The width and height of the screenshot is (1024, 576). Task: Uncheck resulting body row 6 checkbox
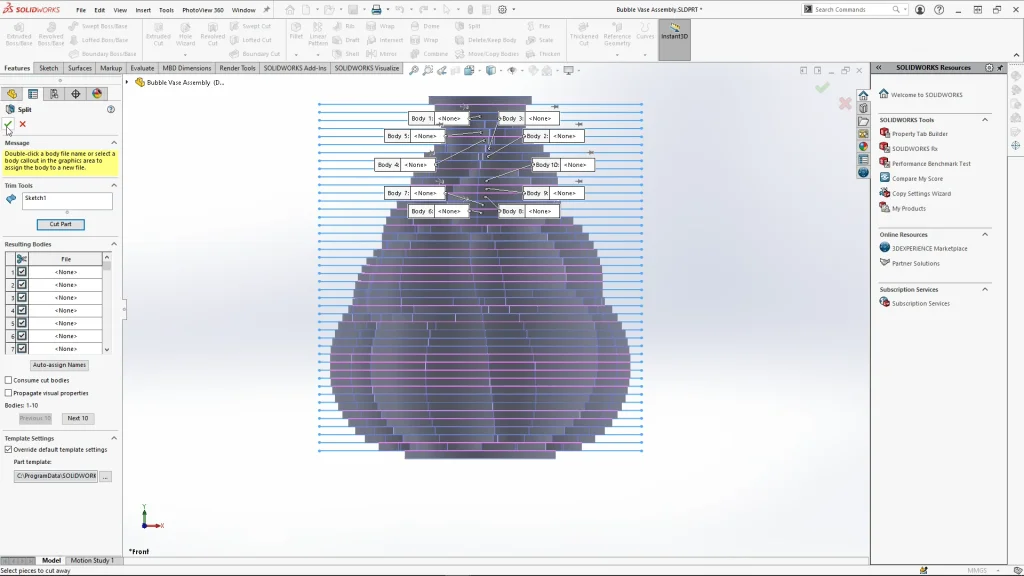pos(22,336)
